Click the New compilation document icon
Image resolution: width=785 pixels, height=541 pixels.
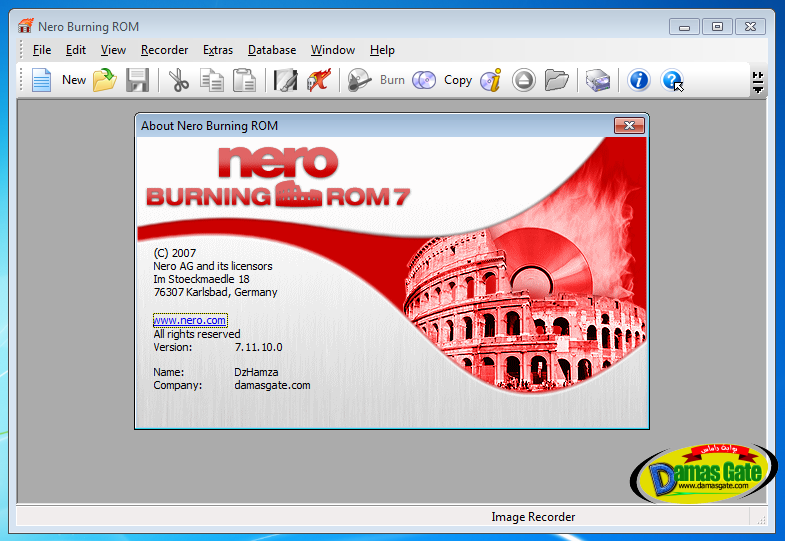(x=42, y=80)
